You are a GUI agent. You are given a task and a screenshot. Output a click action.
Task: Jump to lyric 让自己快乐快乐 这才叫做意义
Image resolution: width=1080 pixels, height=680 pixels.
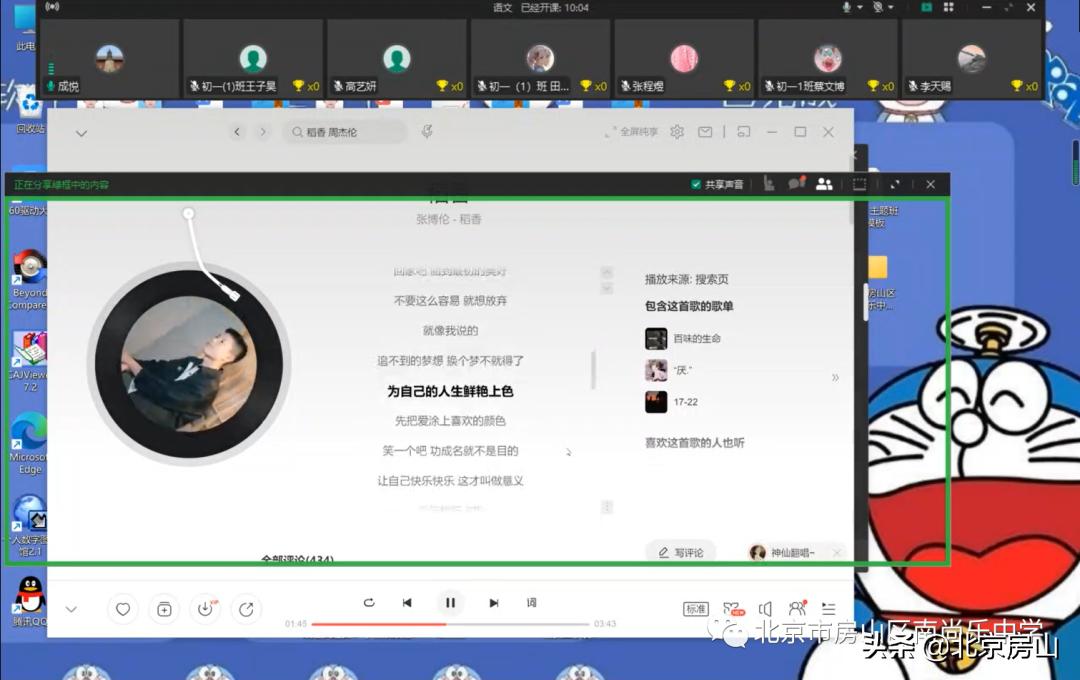tap(450, 481)
